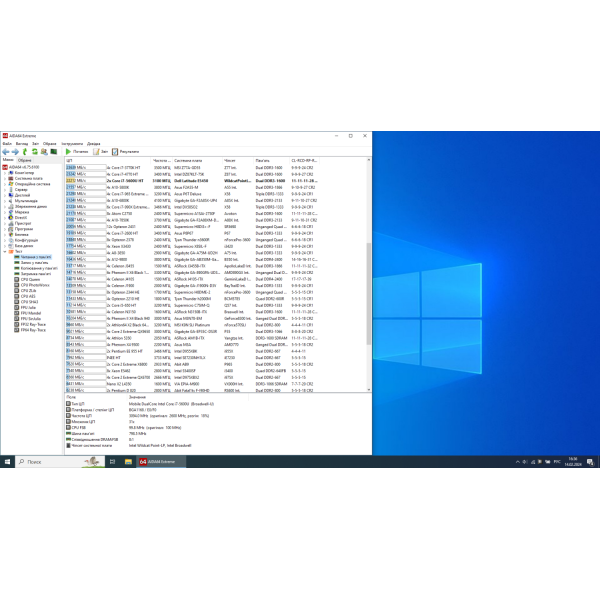Click the Результати toolbar button
The height and width of the screenshot is (600, 600).
coord(126,152)
